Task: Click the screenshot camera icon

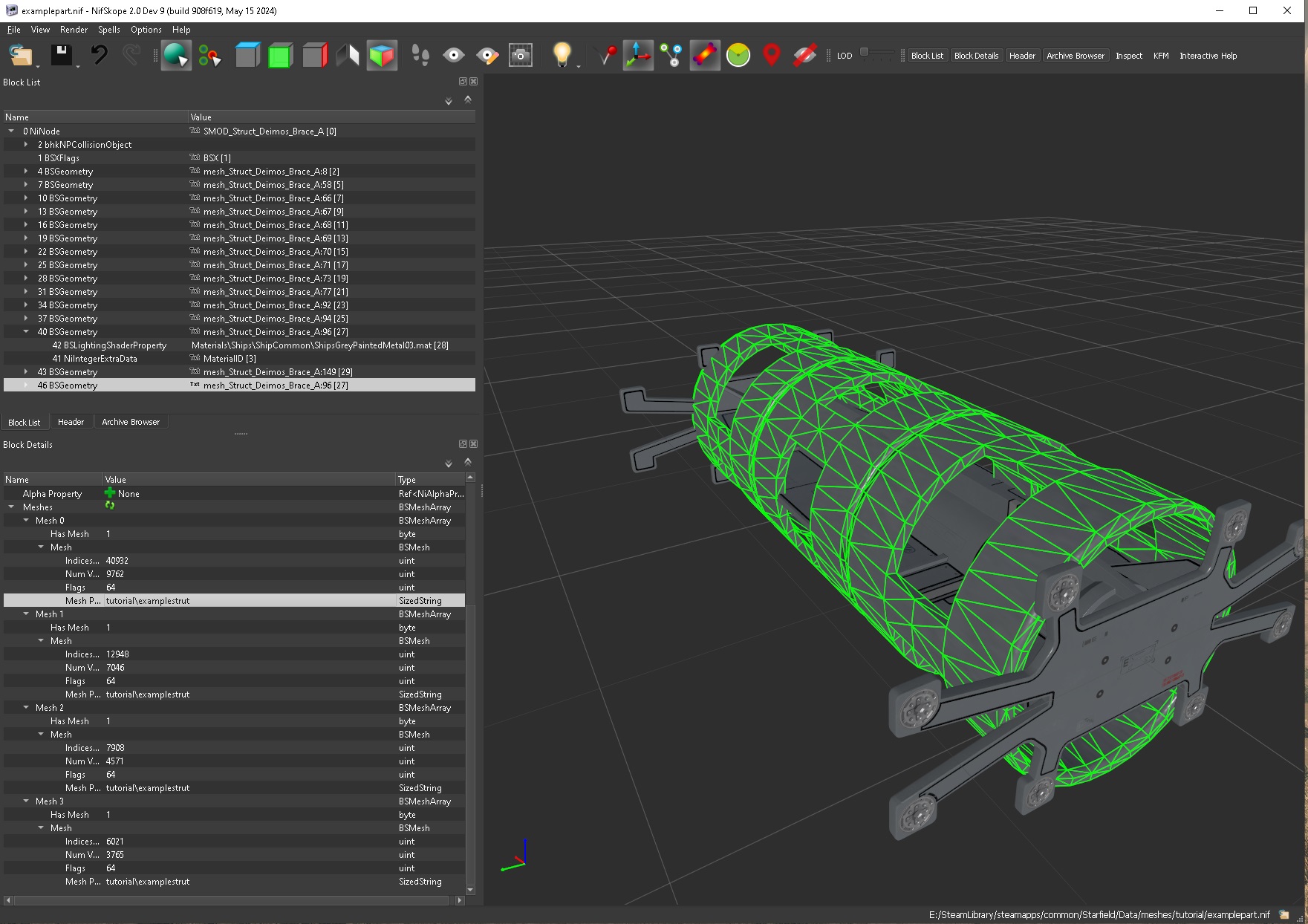Action: click(x=521, y=56)
